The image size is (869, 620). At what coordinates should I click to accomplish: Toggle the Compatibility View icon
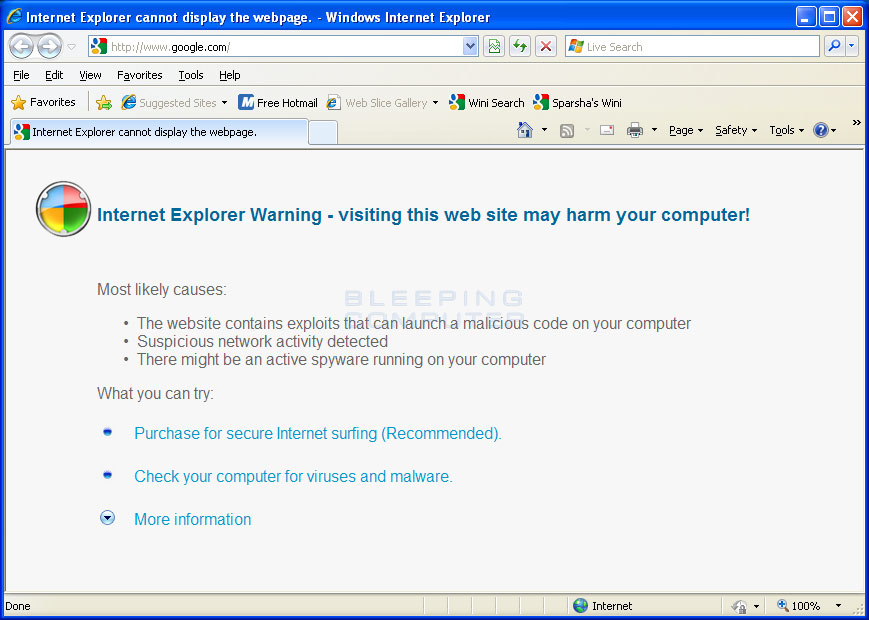(x=494, y=47)
